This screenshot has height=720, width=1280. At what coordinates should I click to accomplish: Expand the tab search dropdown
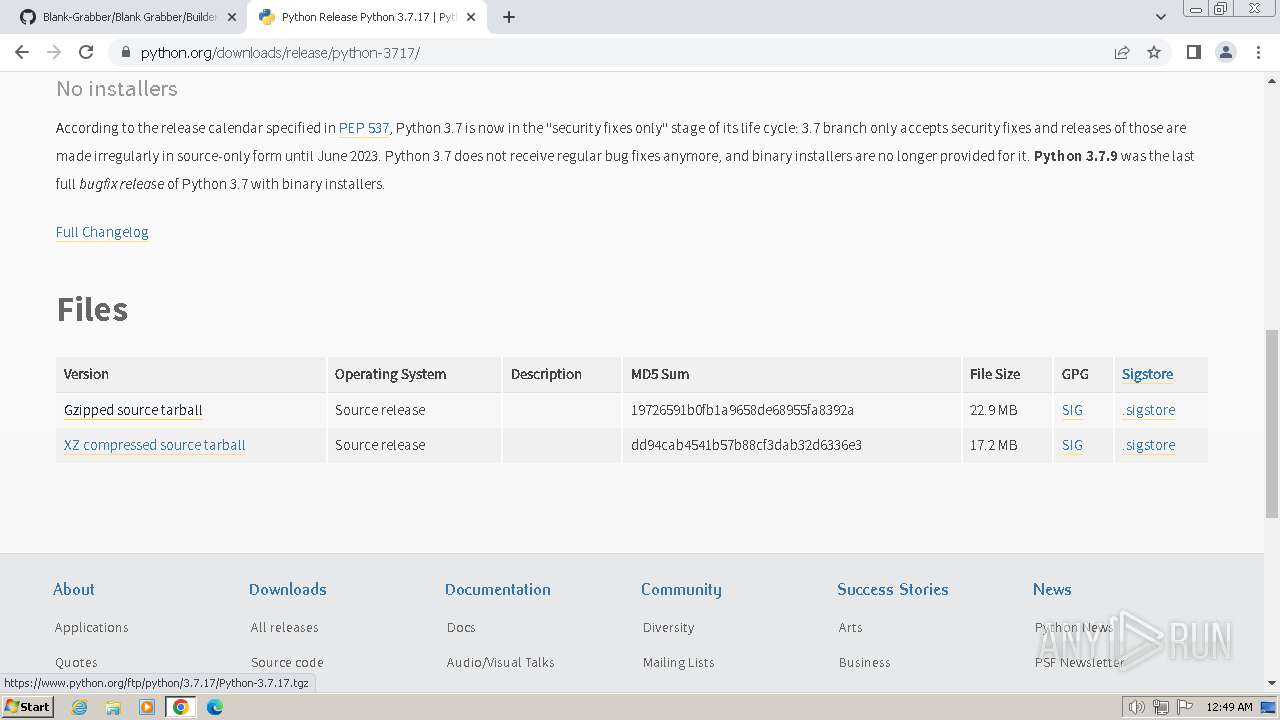coord(1160,17)
